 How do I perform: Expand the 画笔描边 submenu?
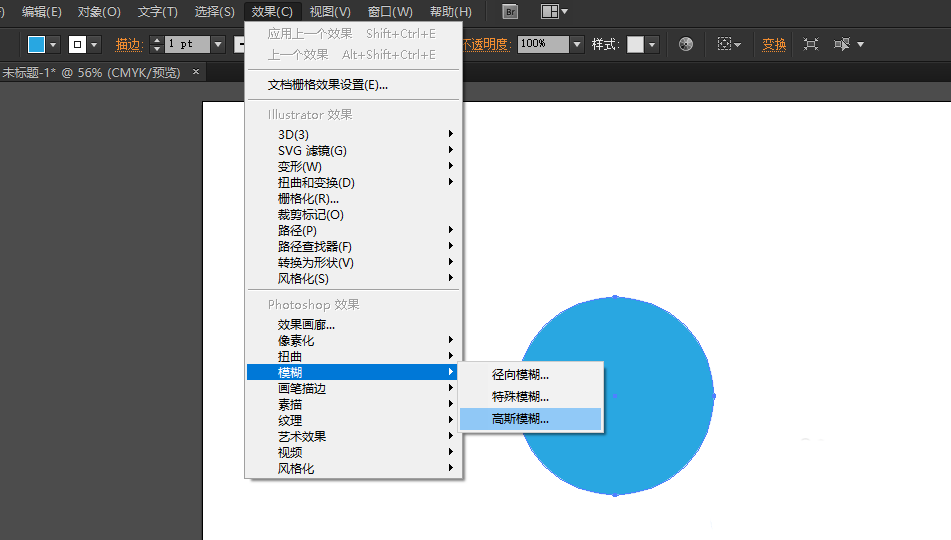tap(353, 388)
